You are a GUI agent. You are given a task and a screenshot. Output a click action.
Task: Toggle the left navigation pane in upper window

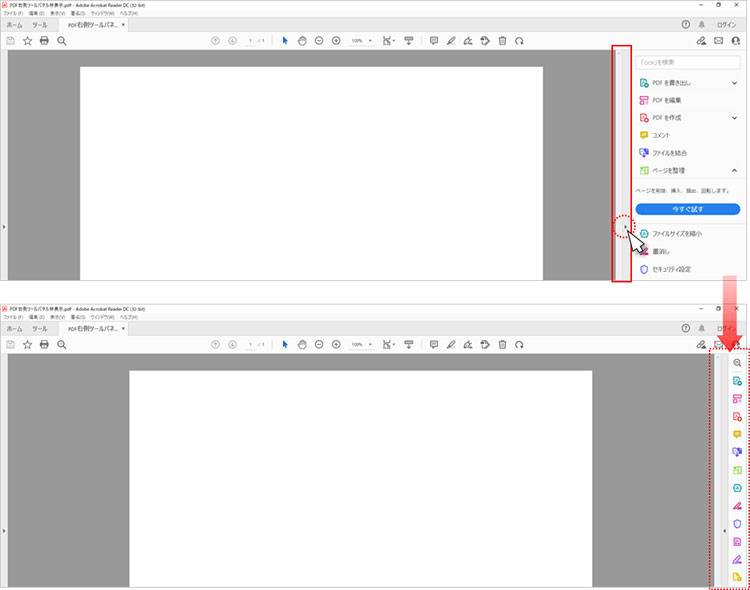(x=4, y=228)
